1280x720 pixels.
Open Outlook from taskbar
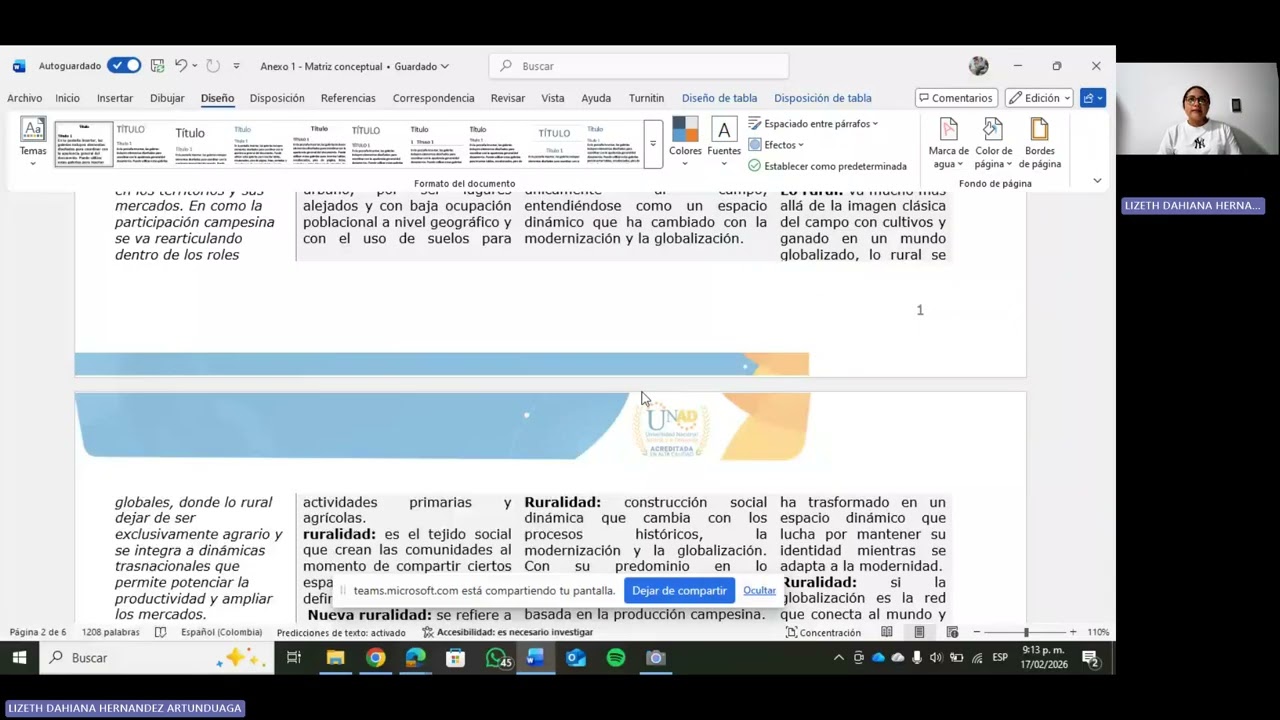(576, 657)
